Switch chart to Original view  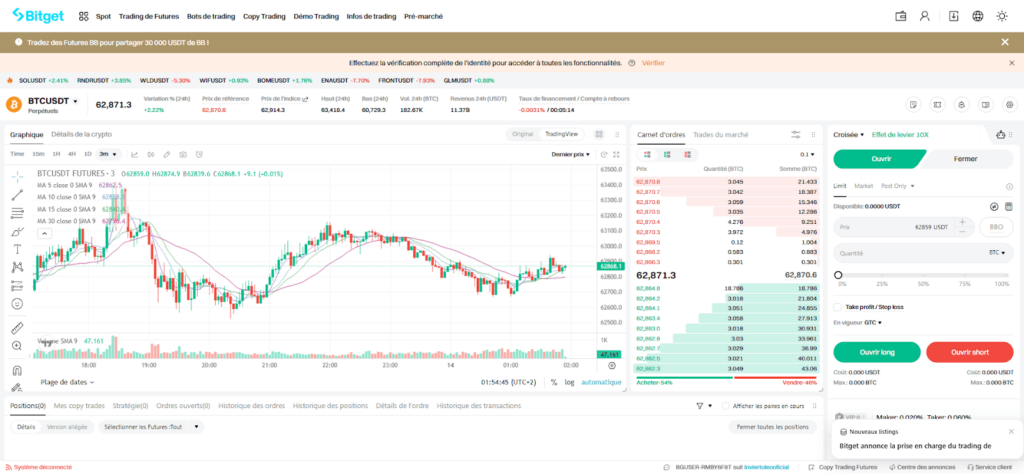tap(523, 134)
